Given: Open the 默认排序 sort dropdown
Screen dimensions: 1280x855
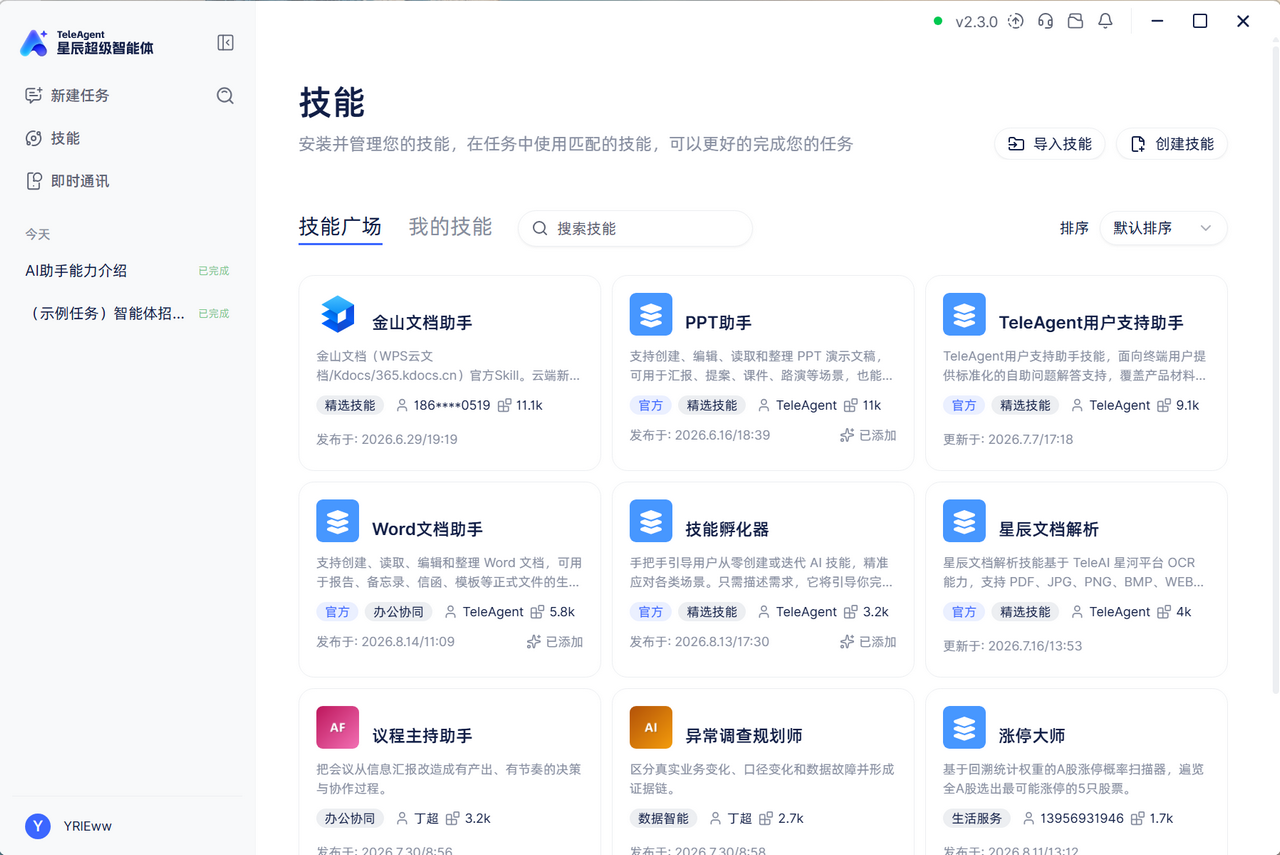Looking at the screenshot, I should point(1163,228).
